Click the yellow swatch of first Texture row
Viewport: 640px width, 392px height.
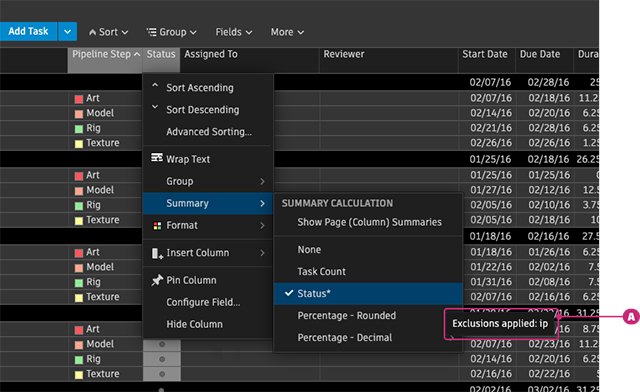click(79, 144)
